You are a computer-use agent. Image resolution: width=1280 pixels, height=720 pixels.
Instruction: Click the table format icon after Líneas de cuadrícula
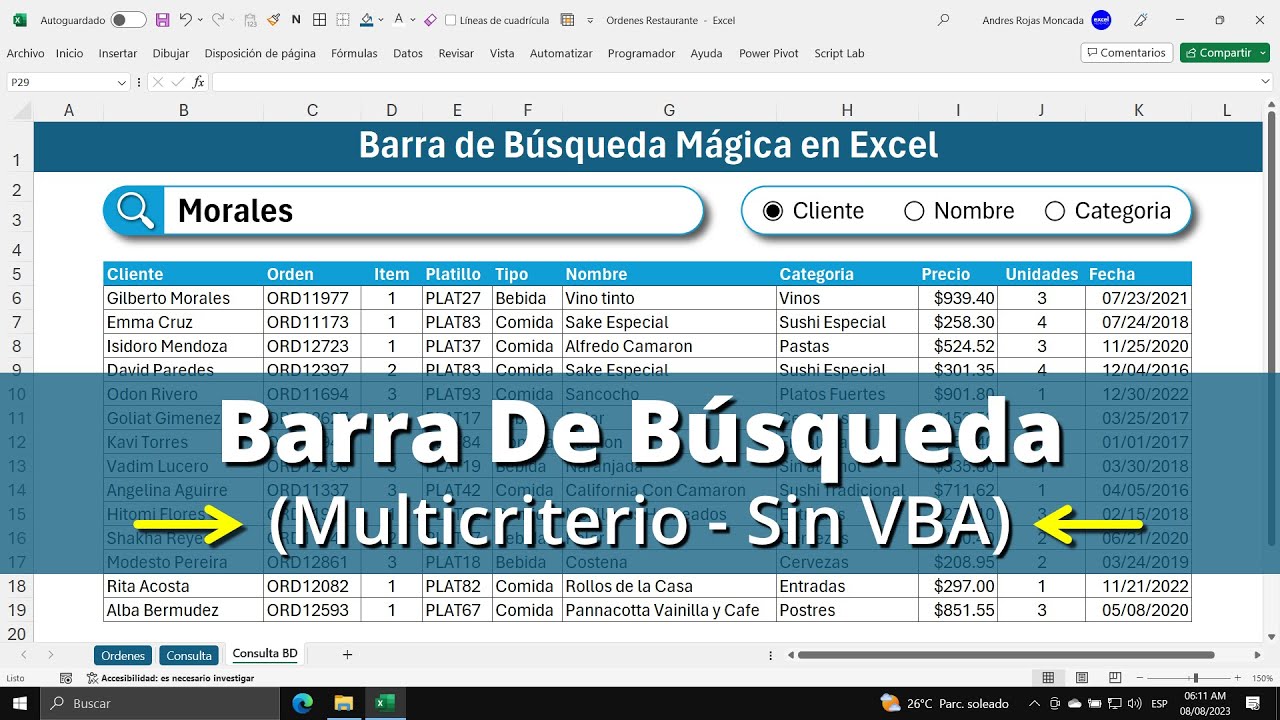(568, 20)
